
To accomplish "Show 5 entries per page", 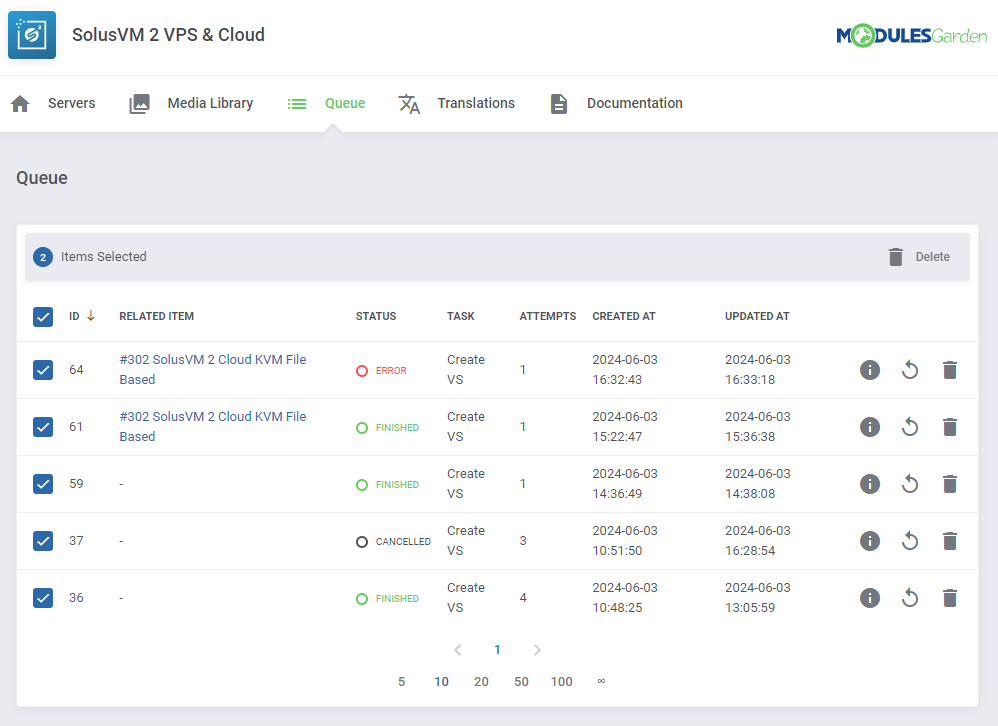I will point(402,681).
